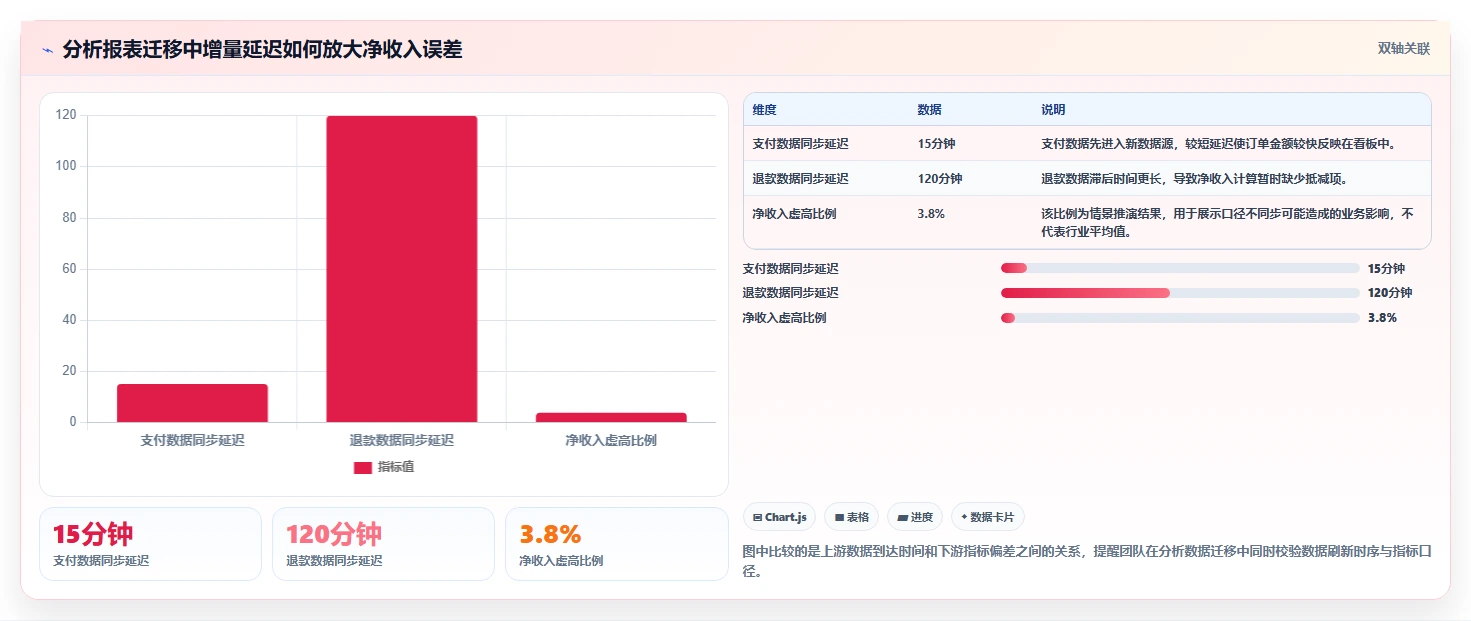Select the 进度 tag chip

(x=915, y=517)
